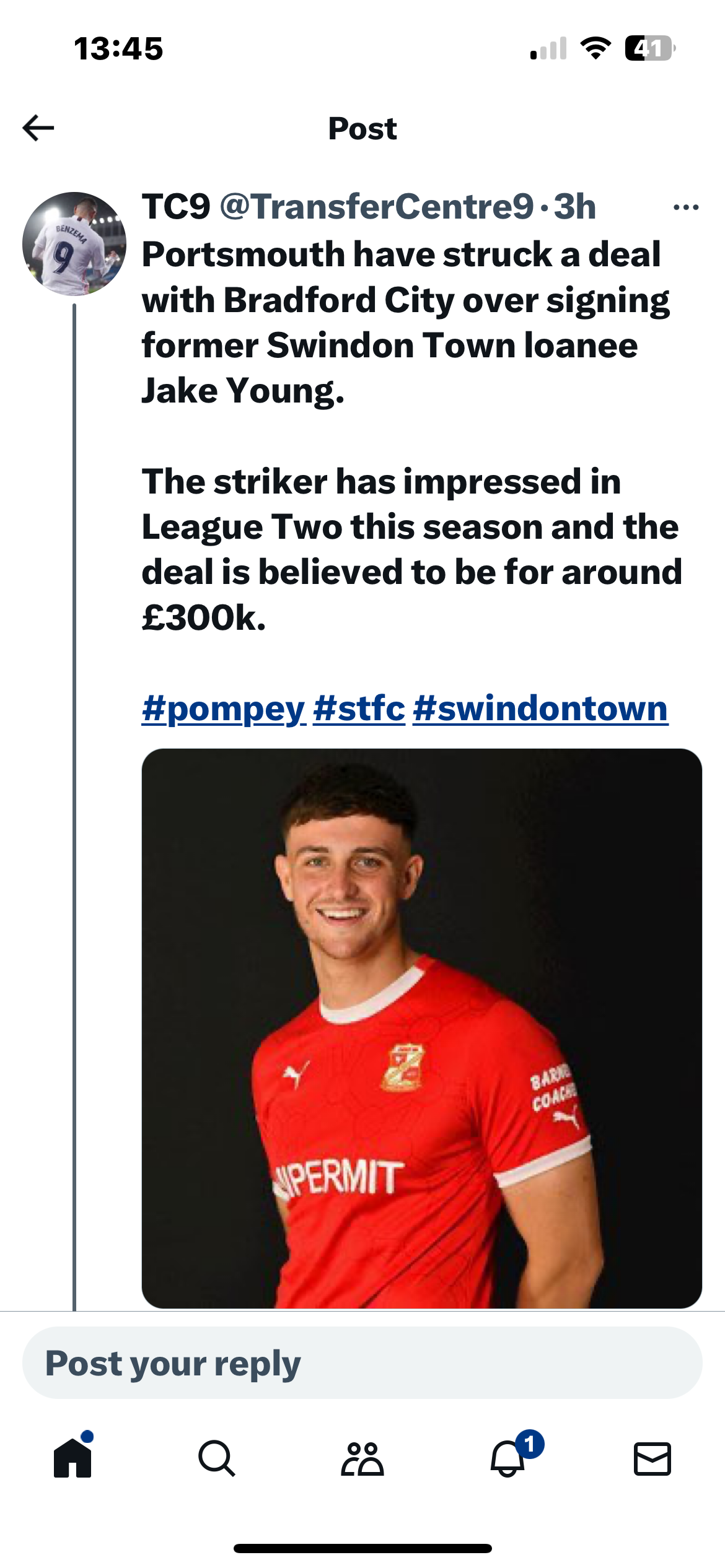
Task: Tap the battery status icon
Action: point(650,48)
